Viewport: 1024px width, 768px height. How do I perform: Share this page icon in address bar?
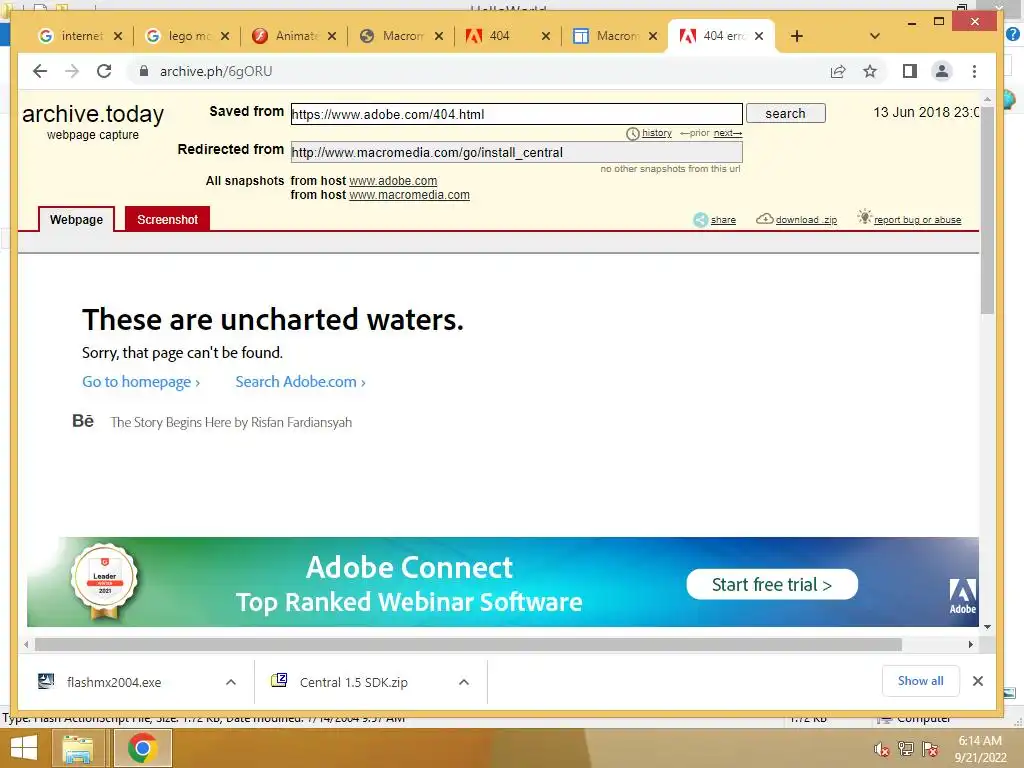(838, 71)
